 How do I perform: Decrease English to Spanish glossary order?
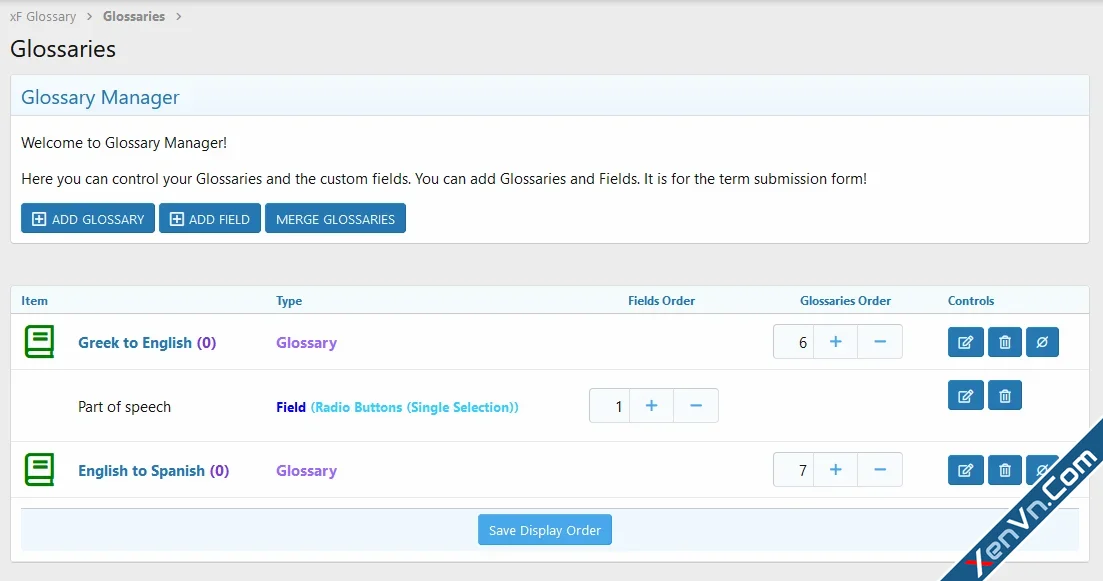[879, 470]
